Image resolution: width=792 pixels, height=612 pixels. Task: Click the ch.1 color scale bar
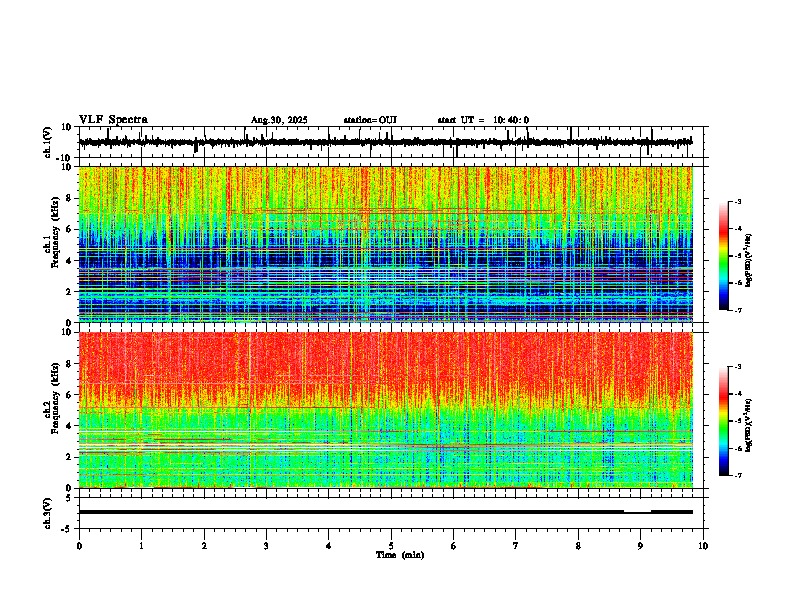pyautogui.click(x=724, y=256)
